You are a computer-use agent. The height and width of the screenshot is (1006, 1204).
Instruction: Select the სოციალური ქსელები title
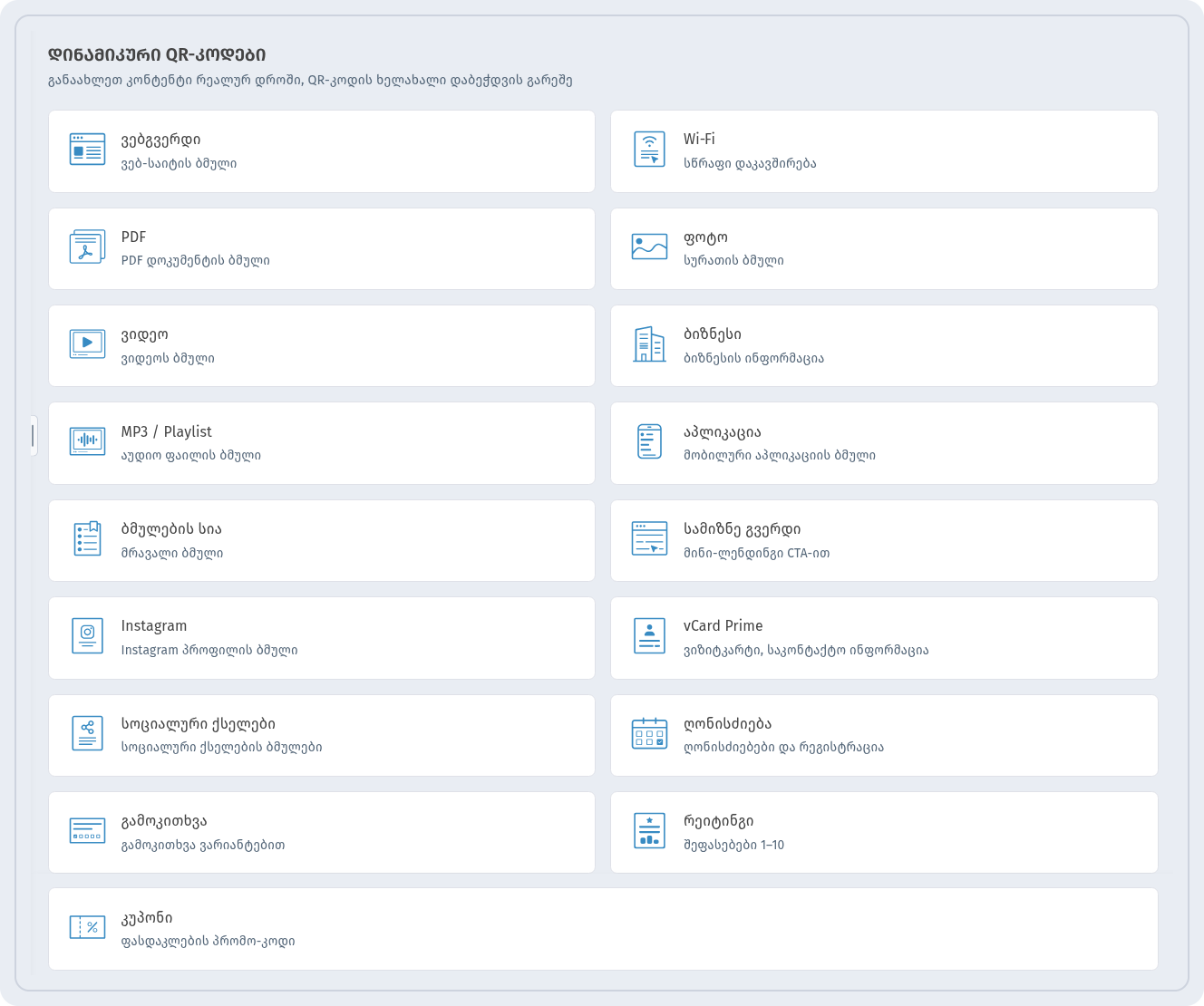[199, 724]
